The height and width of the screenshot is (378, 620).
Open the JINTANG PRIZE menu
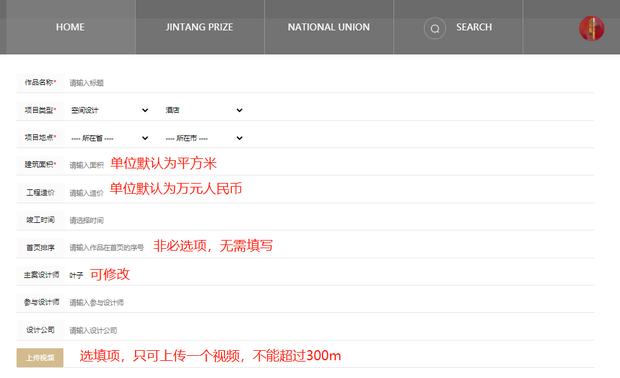[x=199, y=27]
